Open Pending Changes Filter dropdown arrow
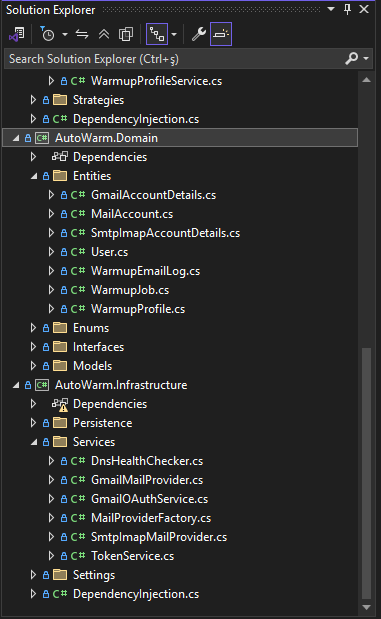381x619 pixels. point(65,34)
